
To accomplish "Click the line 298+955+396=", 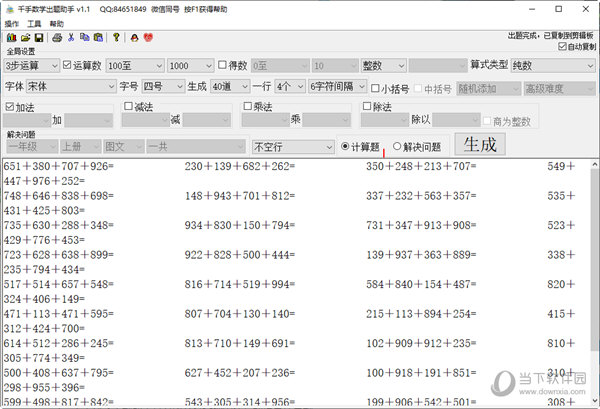I will tap(44, 387).
